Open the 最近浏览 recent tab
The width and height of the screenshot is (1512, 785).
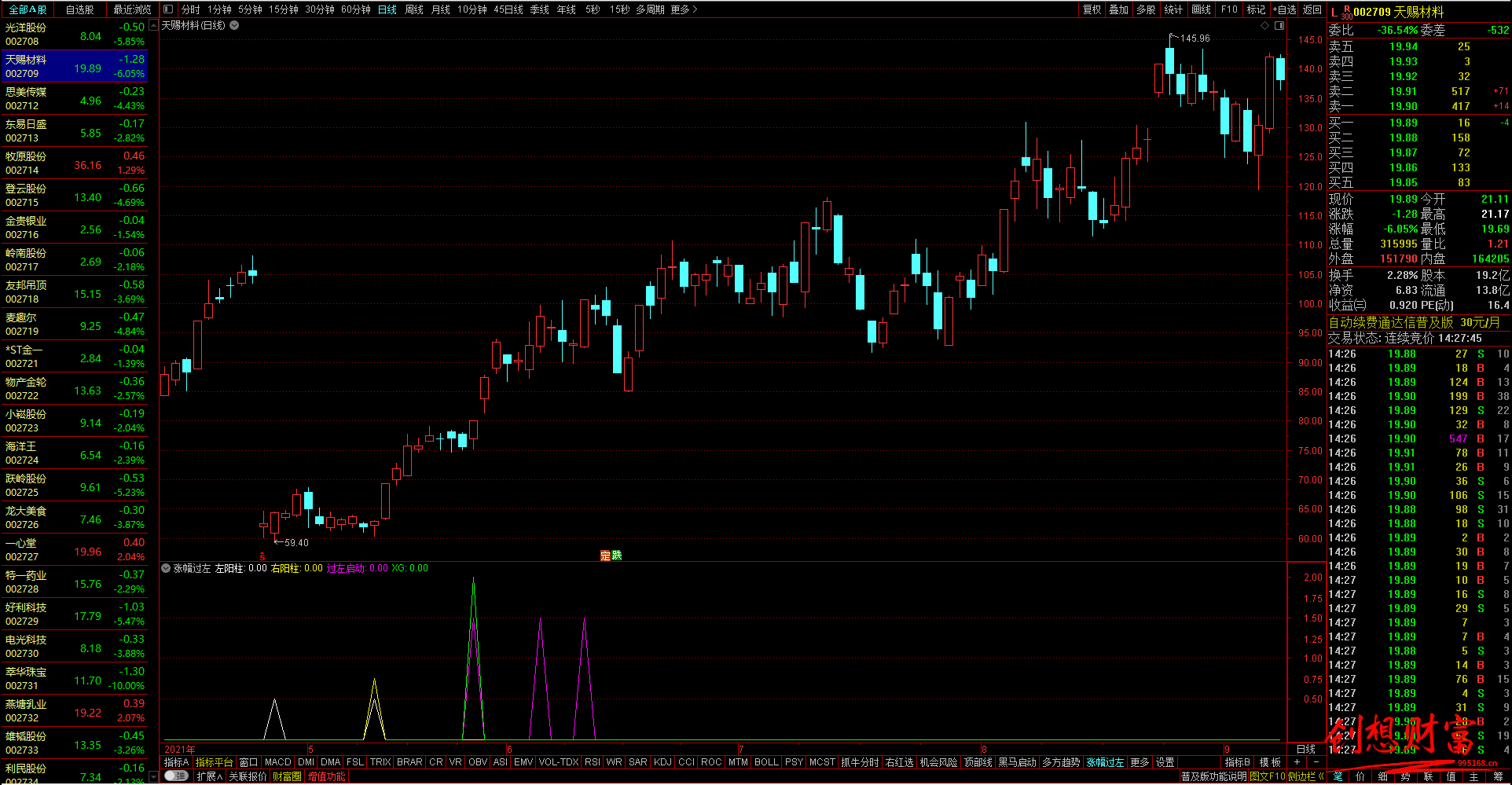pos(132,9)
